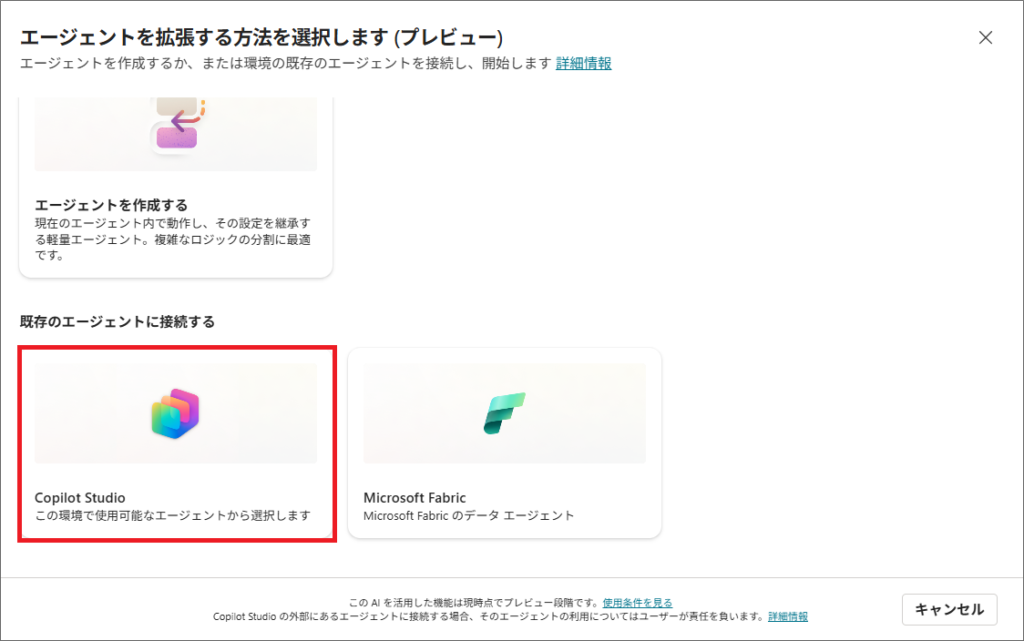Click the Microsoft Fabric logo icon
Image resolution: width=1024 pixels, height=641 pixels.
pyautogui.click(x=505, y=413)
